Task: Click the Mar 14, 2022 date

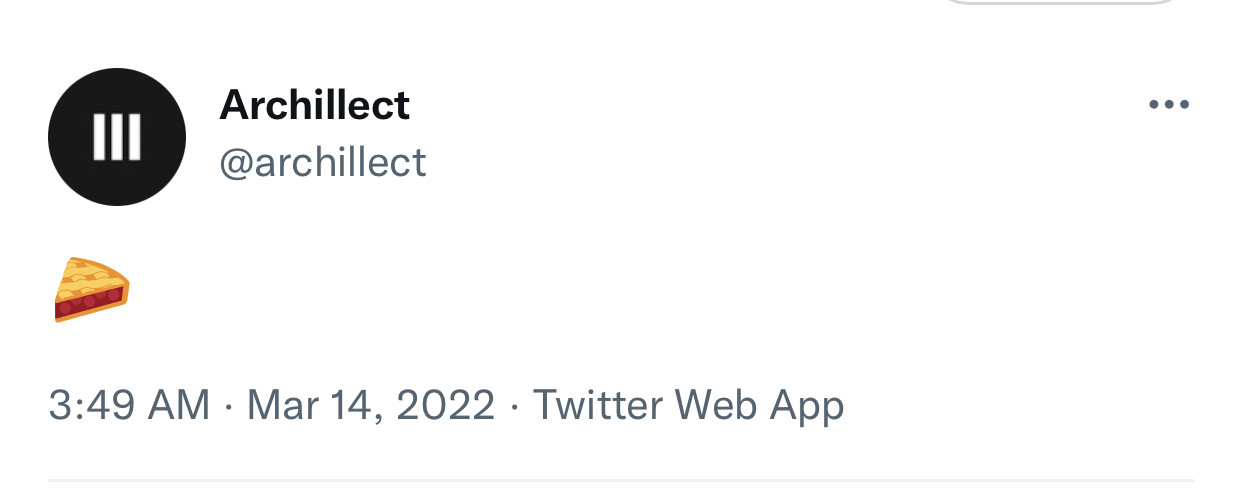Action: [370, 406]
